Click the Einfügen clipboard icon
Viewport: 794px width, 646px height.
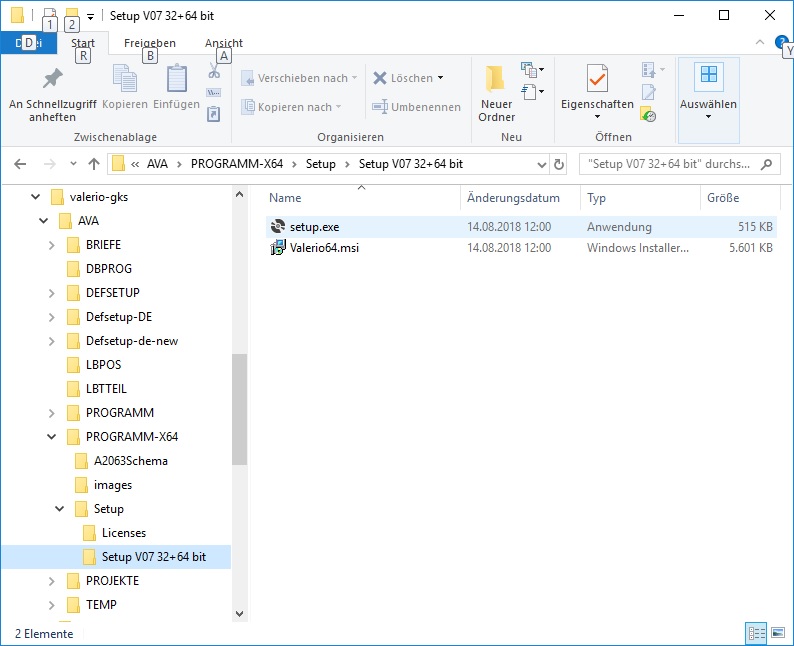click(x=177, y=80)
